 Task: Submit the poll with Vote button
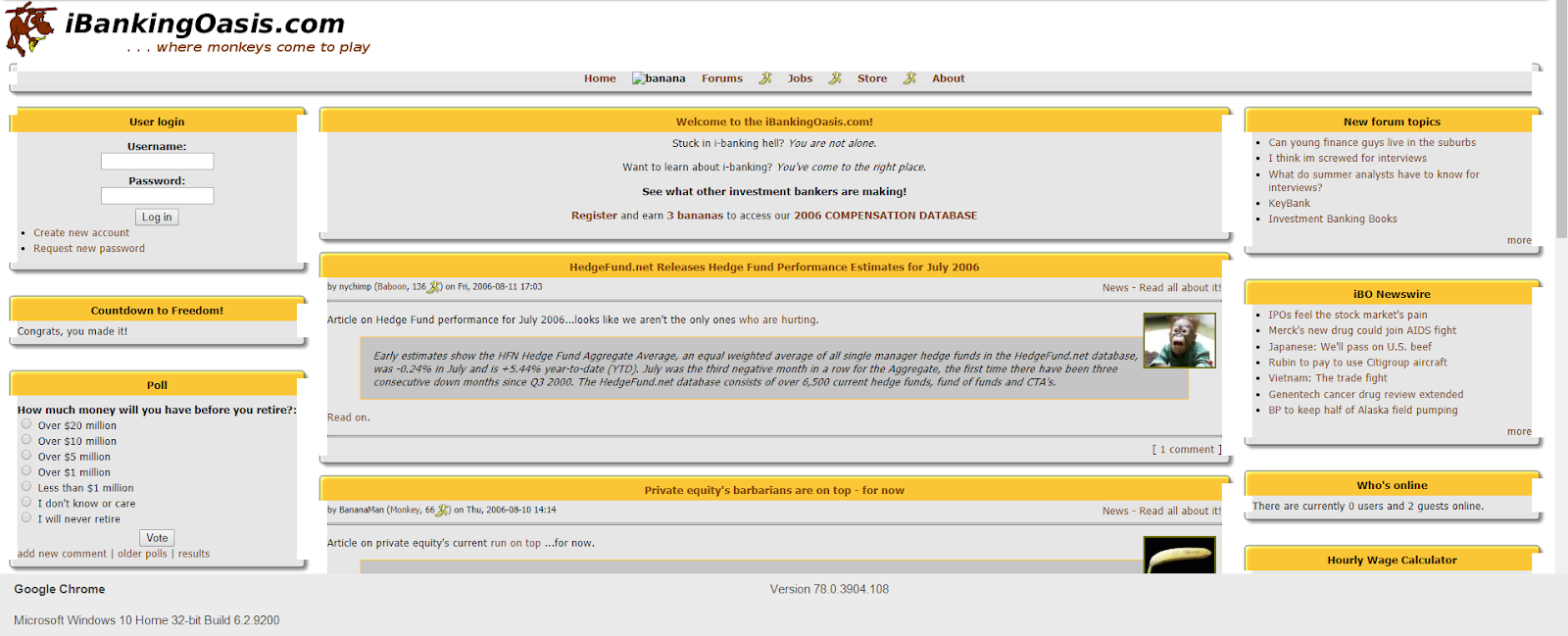click(x=157, y=538)
